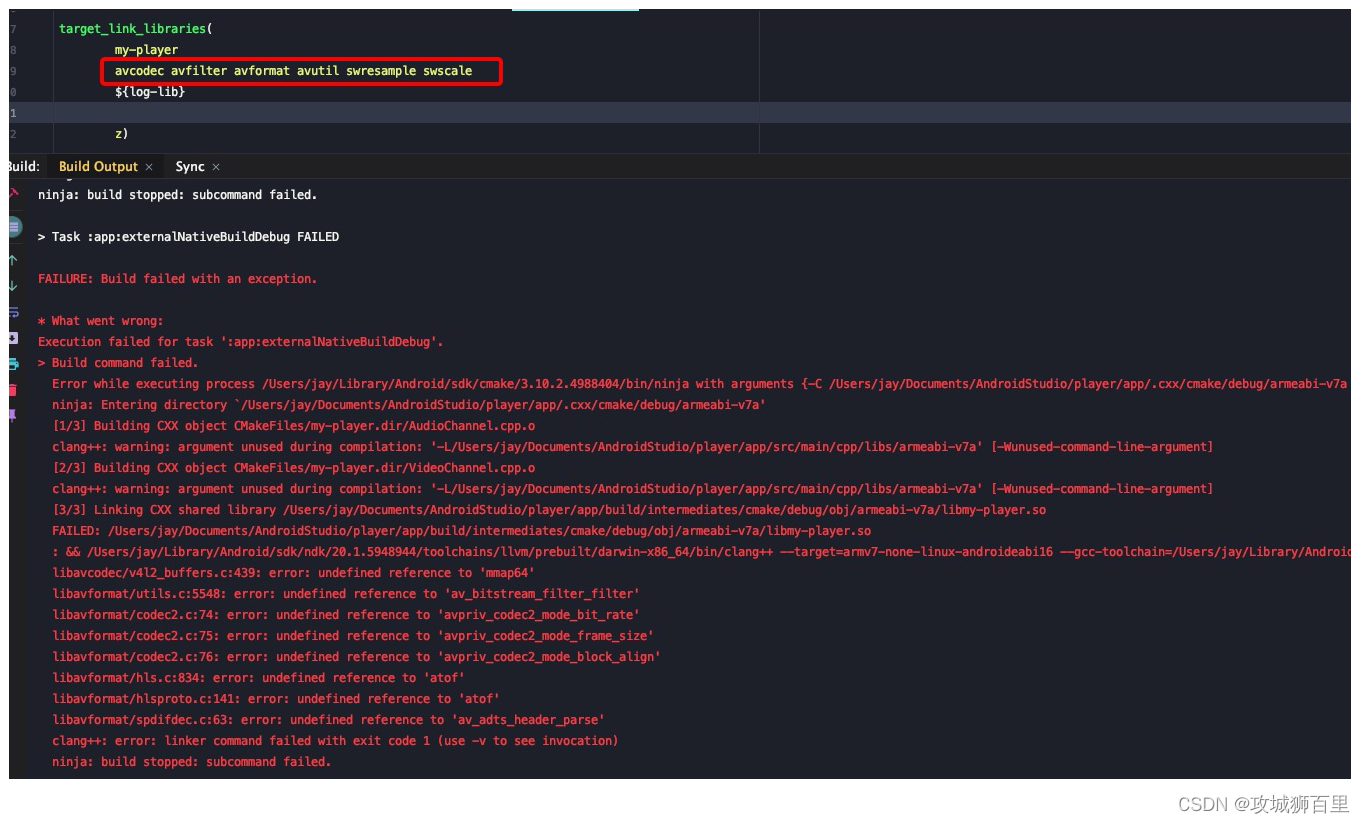Screen dimensions: 1365x823
Task: Click the 'av_bitstream_filter_filter' error line
Action: [x=346, y=594]
